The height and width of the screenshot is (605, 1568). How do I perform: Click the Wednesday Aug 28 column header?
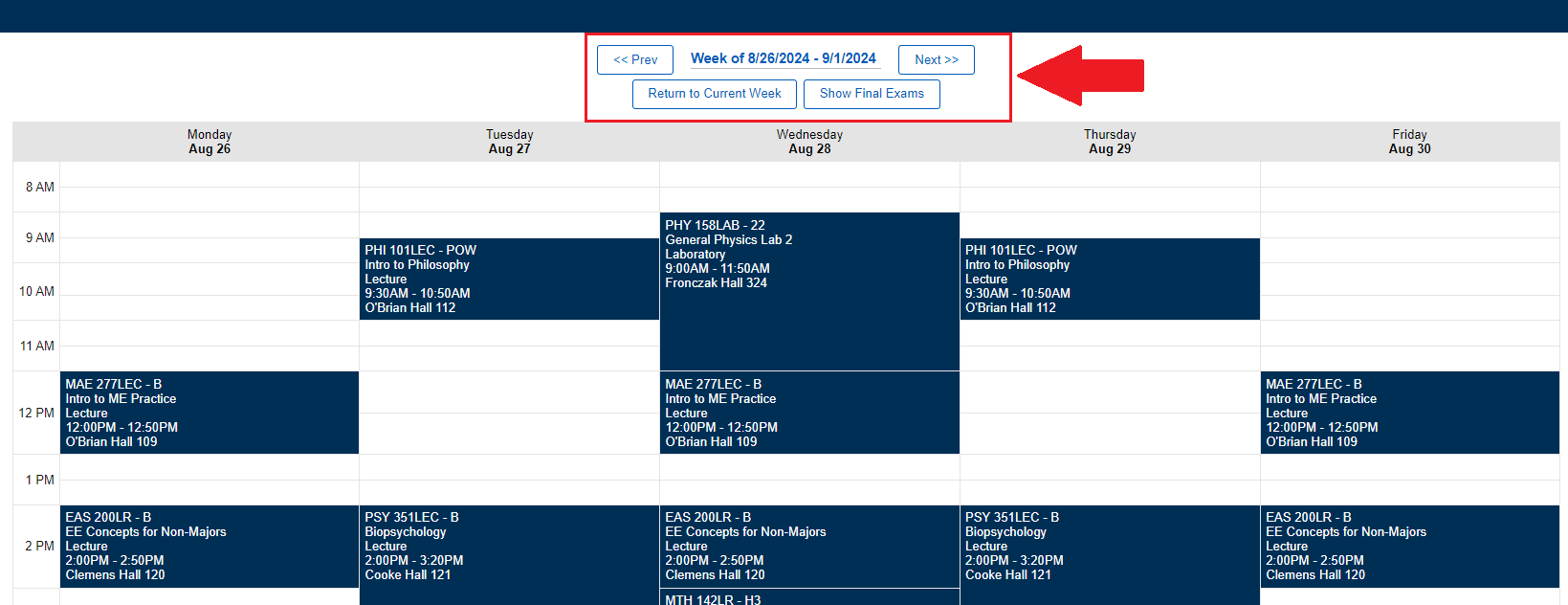point(809,142)
